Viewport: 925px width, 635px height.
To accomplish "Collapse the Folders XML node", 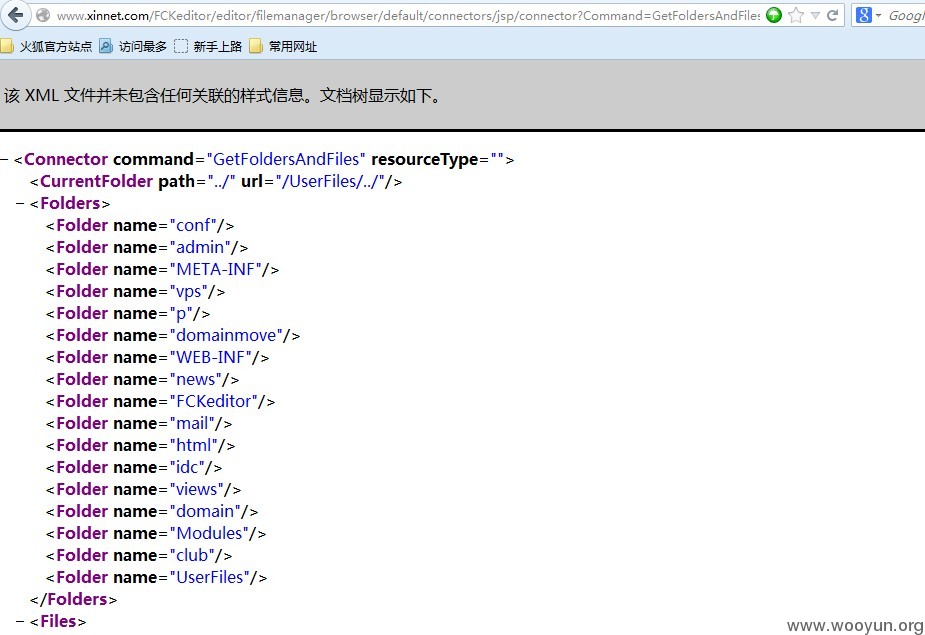I will (x=21, y=204).
